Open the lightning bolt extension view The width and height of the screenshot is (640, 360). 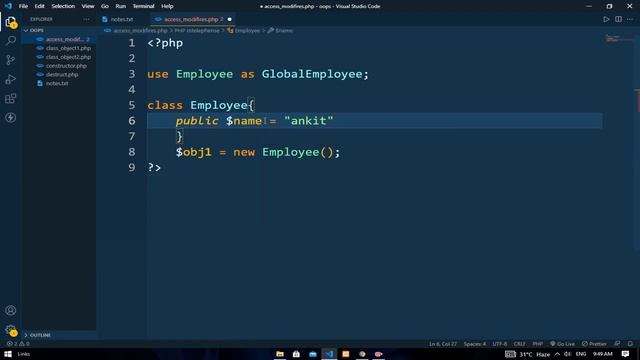pyautogui.click(x=11, y=118)
